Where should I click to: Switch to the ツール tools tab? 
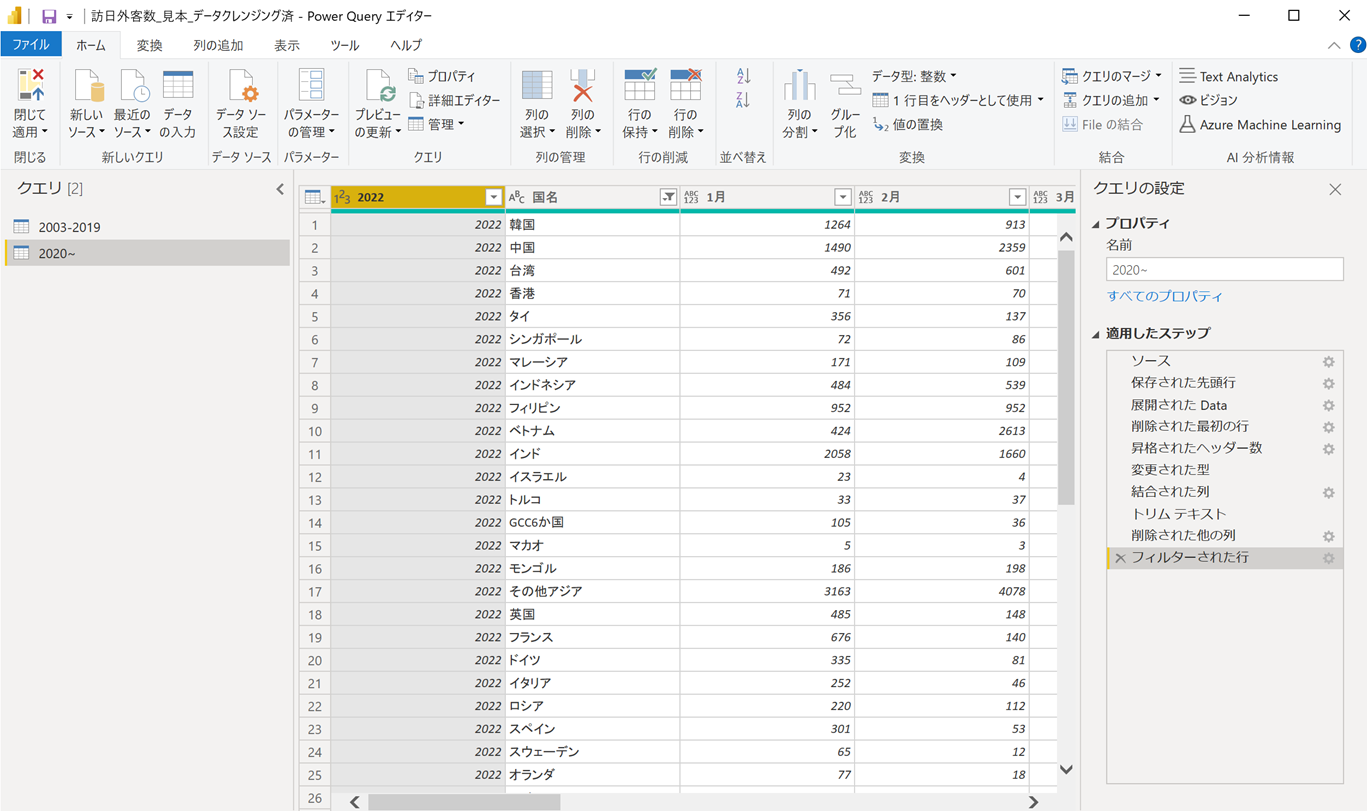[x=345, y=45]
